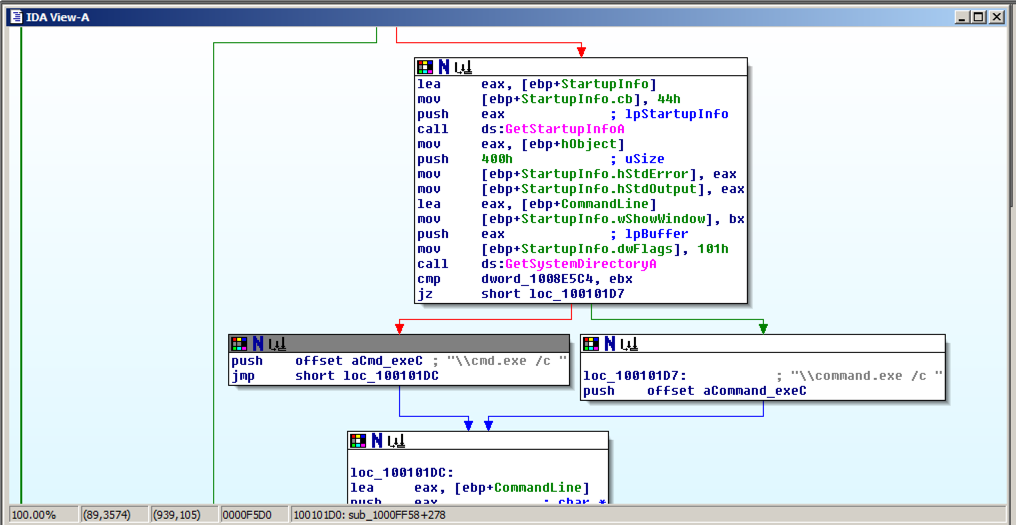Open color picker icon on GetStartupInfoA node
Image resolution: width=1016 pixels, height=525 pixels.
coord(424,67)
